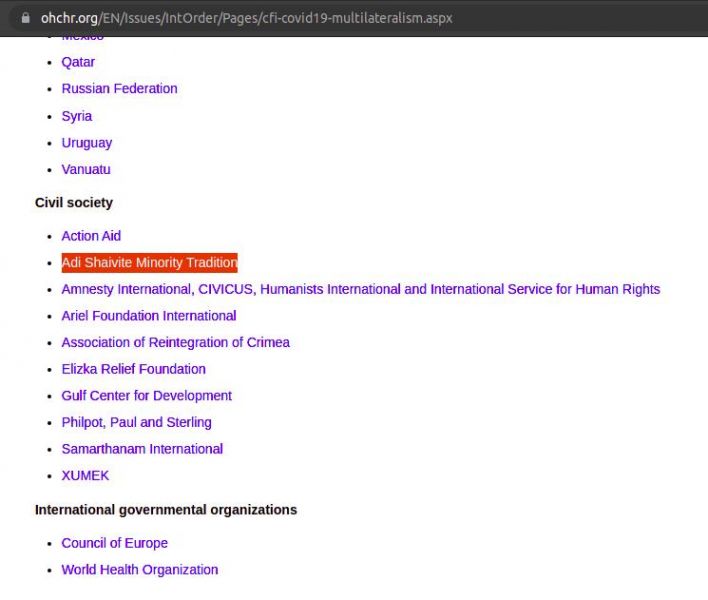Click International governmental organizations heading

tap(166, 510)
